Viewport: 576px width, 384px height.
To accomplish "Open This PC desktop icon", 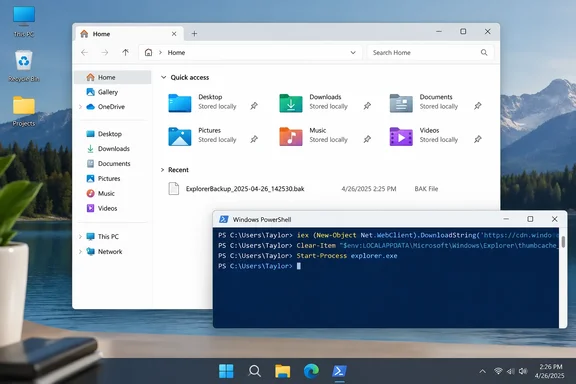I will (24, 21).
